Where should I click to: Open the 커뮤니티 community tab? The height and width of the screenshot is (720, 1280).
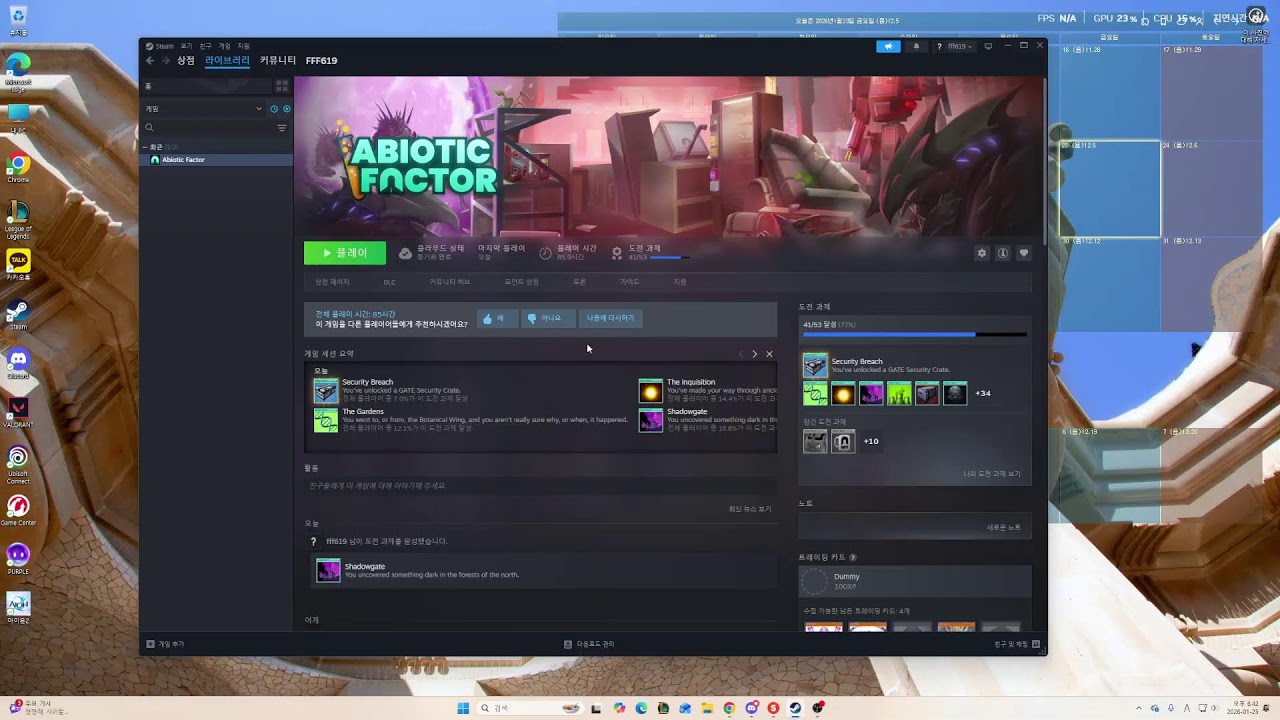278,61
